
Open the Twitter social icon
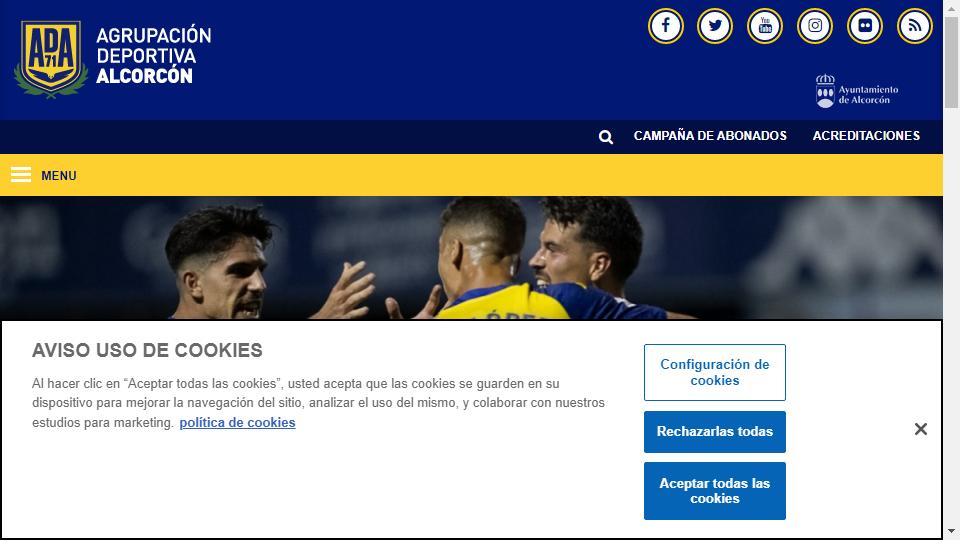point(715,26)
